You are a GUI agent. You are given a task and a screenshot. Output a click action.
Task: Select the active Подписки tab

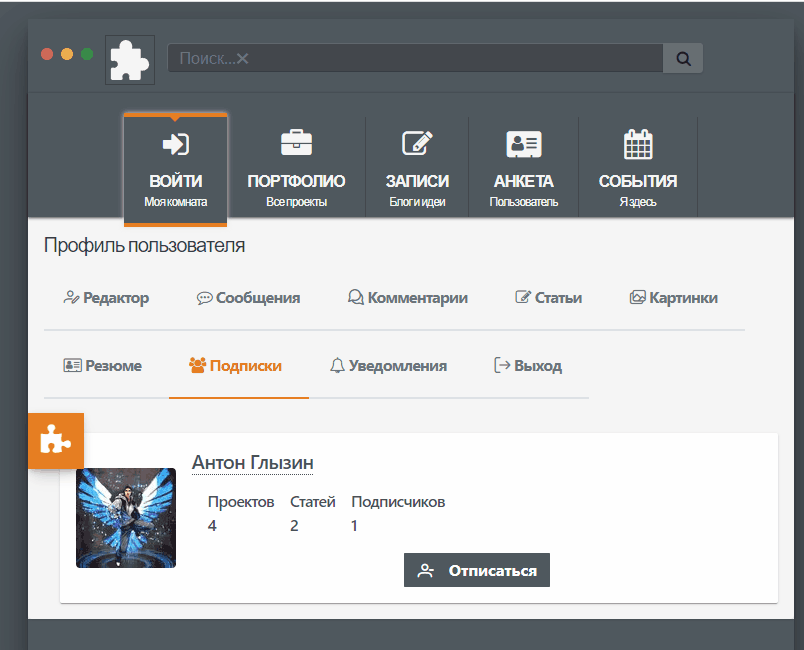tap(239, 365)
